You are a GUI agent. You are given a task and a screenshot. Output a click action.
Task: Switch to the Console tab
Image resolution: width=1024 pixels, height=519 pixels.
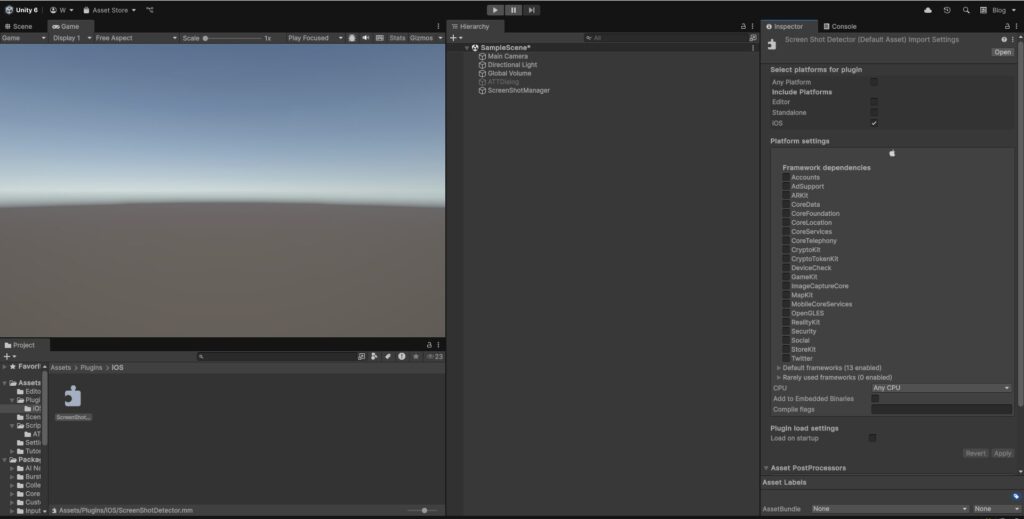(843, 26)
